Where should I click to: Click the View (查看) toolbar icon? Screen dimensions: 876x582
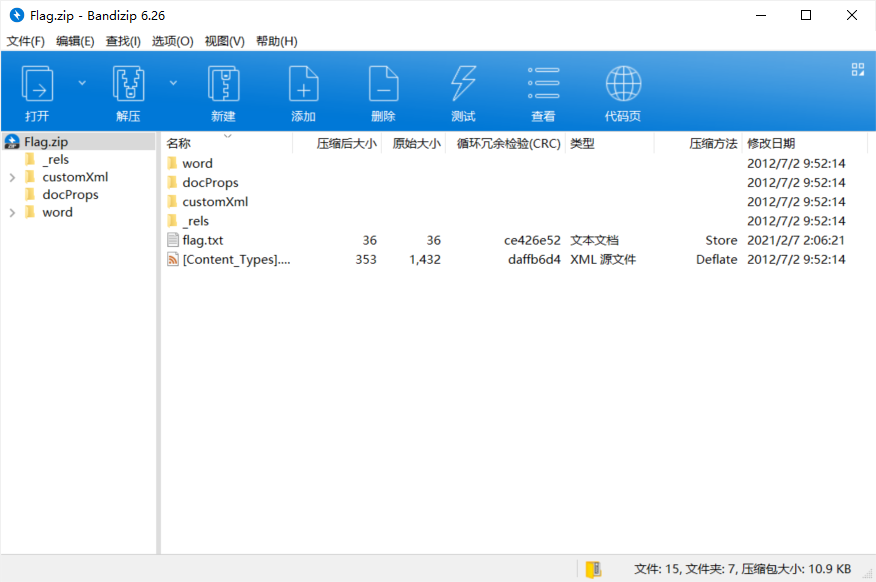tap(543, 85)
